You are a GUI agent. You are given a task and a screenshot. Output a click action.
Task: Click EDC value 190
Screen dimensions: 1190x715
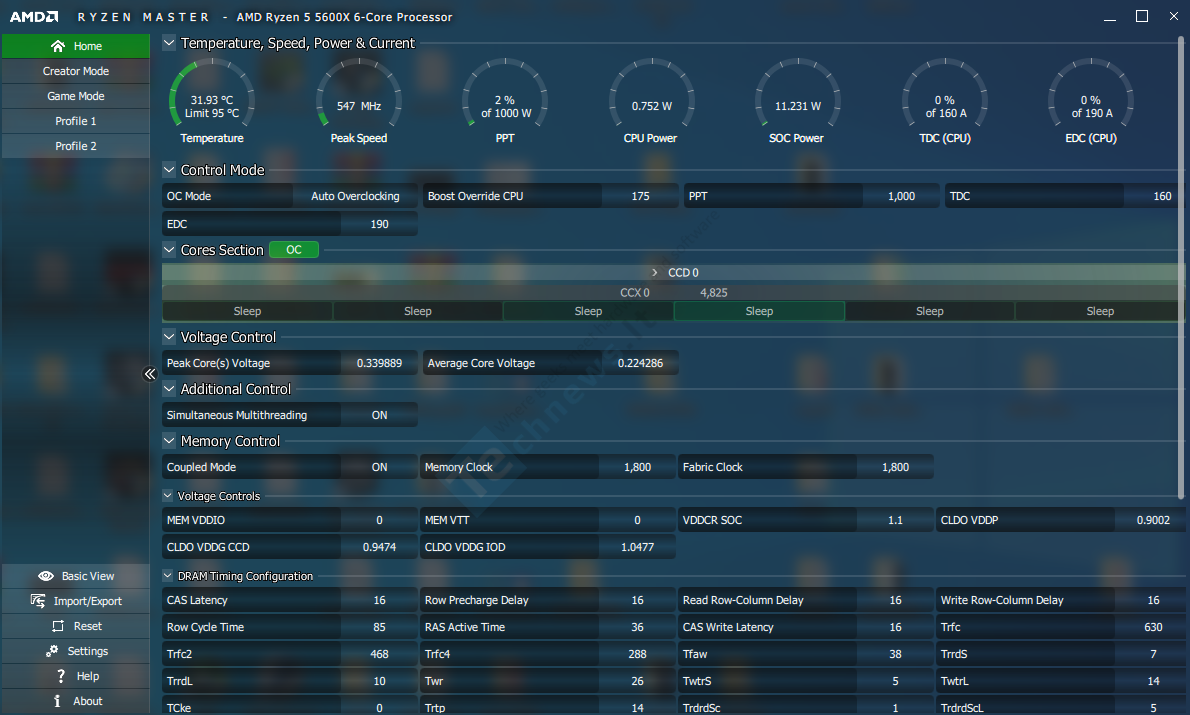(x=379, y=224)
